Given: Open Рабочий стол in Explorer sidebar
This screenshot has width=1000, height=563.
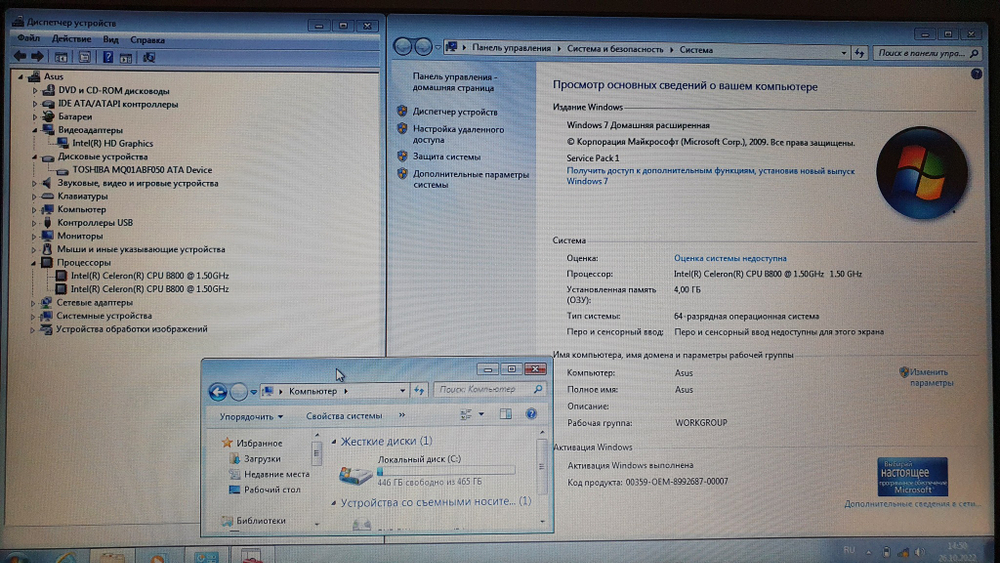Looking at the screenshot, I should click(272, 490).
